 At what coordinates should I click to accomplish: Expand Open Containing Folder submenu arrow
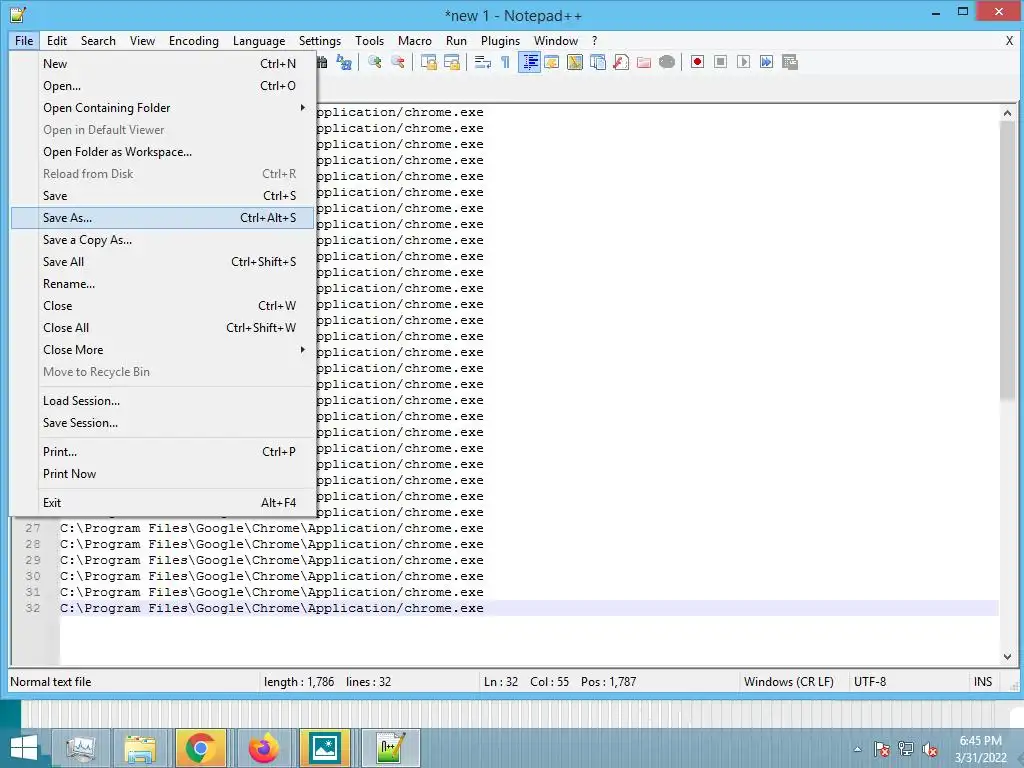pyautogui.click(x=302, y=108)
